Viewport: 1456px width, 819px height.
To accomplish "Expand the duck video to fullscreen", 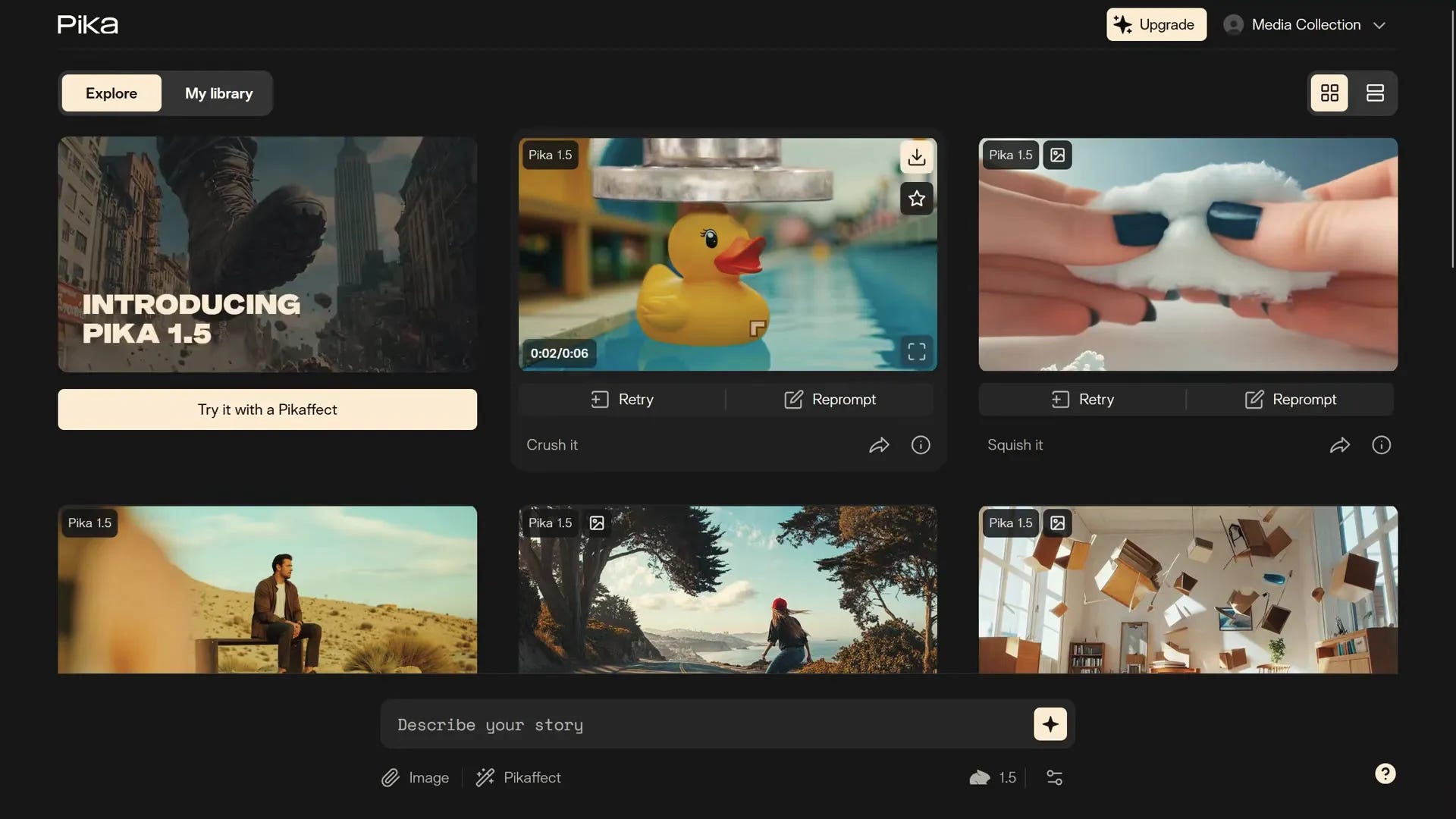I will pos(916,350).
